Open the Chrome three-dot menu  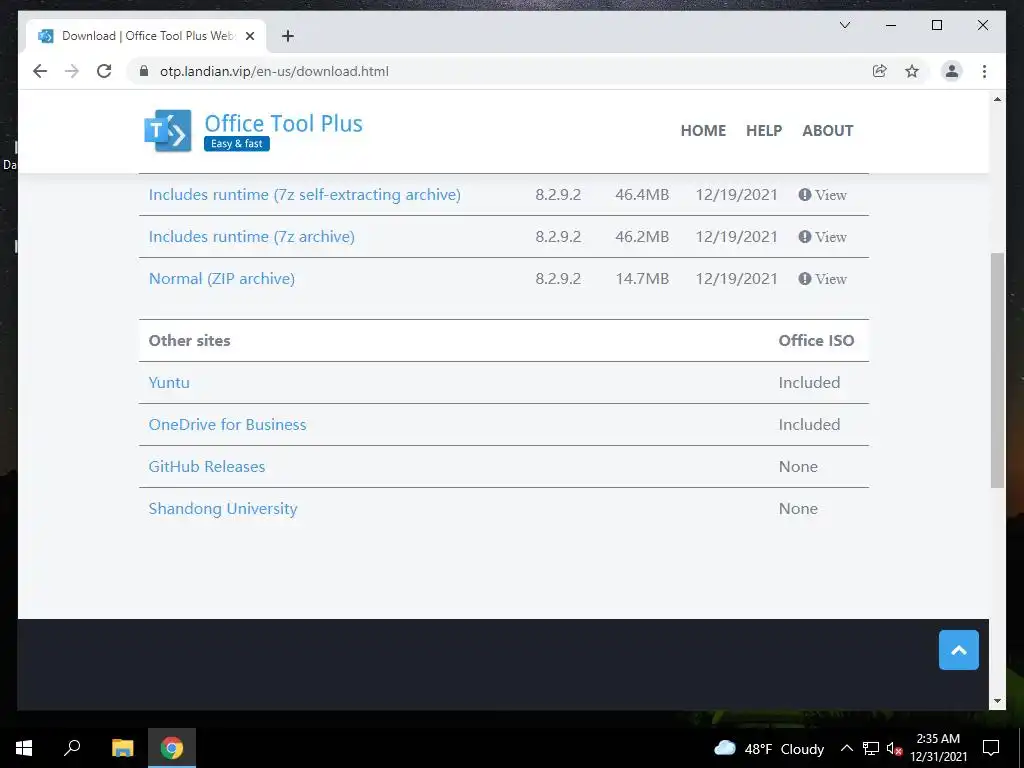click(x=984, y=71)
